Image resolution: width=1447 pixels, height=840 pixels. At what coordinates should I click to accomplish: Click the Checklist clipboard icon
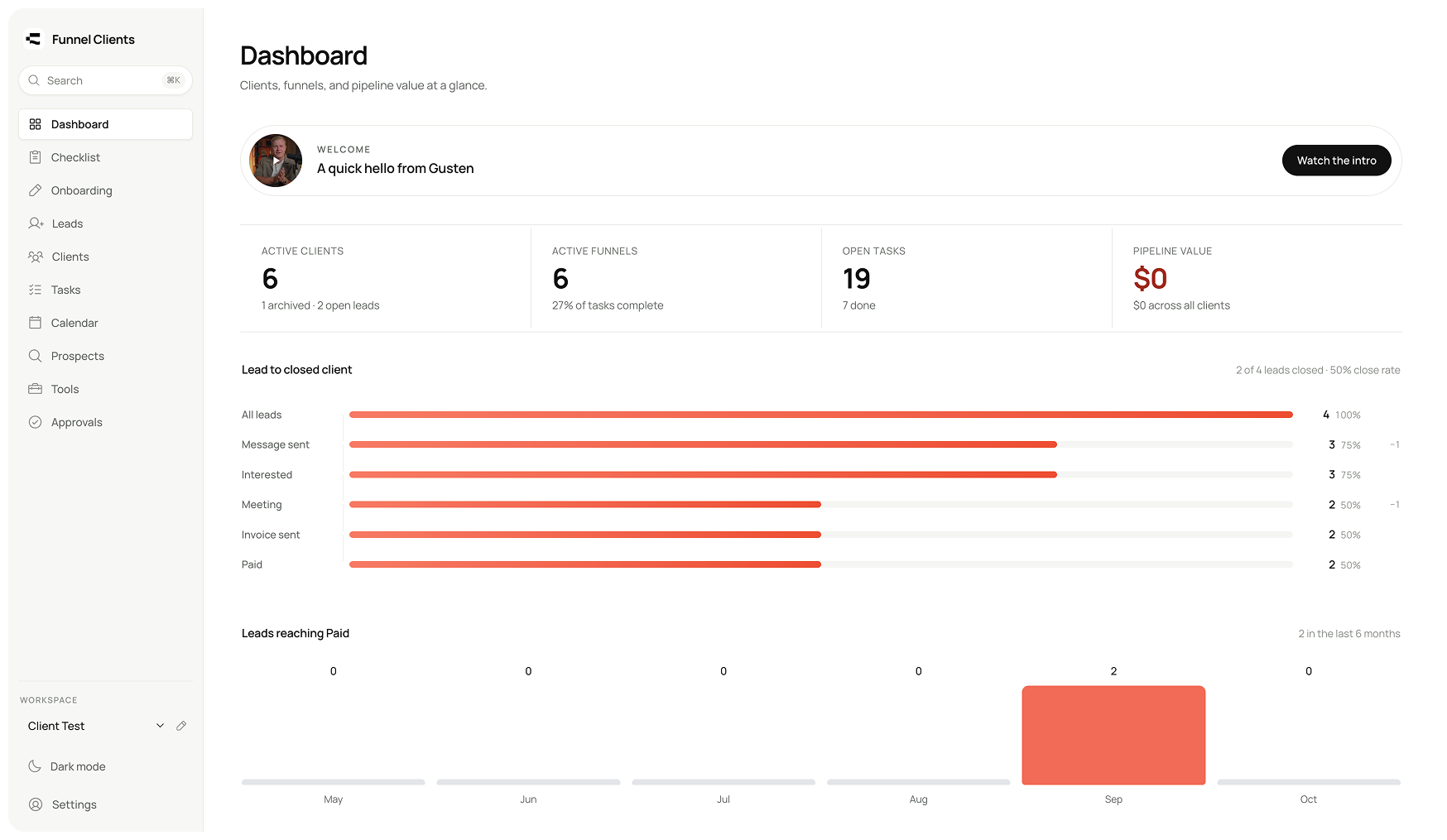35,157
